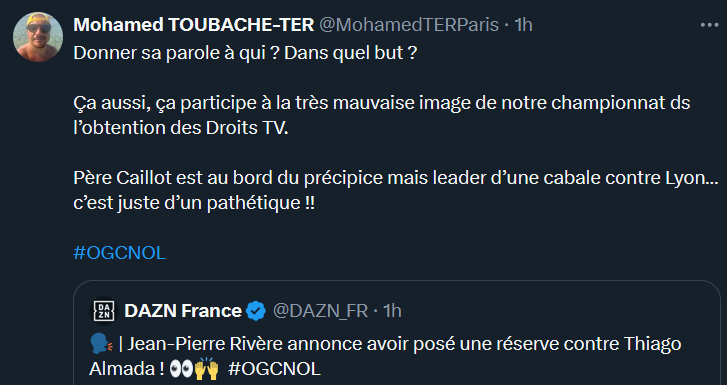
Task: Click the line 'Donner sa parole à qui ?'
Action: pyautogui.click(x=176, y=53)
